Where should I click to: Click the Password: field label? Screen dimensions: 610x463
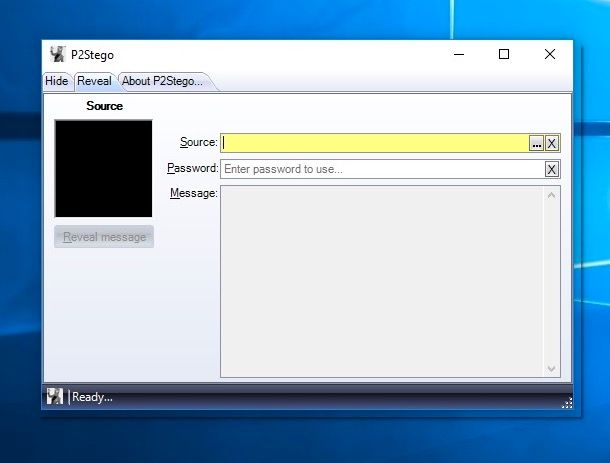(193, 168)
